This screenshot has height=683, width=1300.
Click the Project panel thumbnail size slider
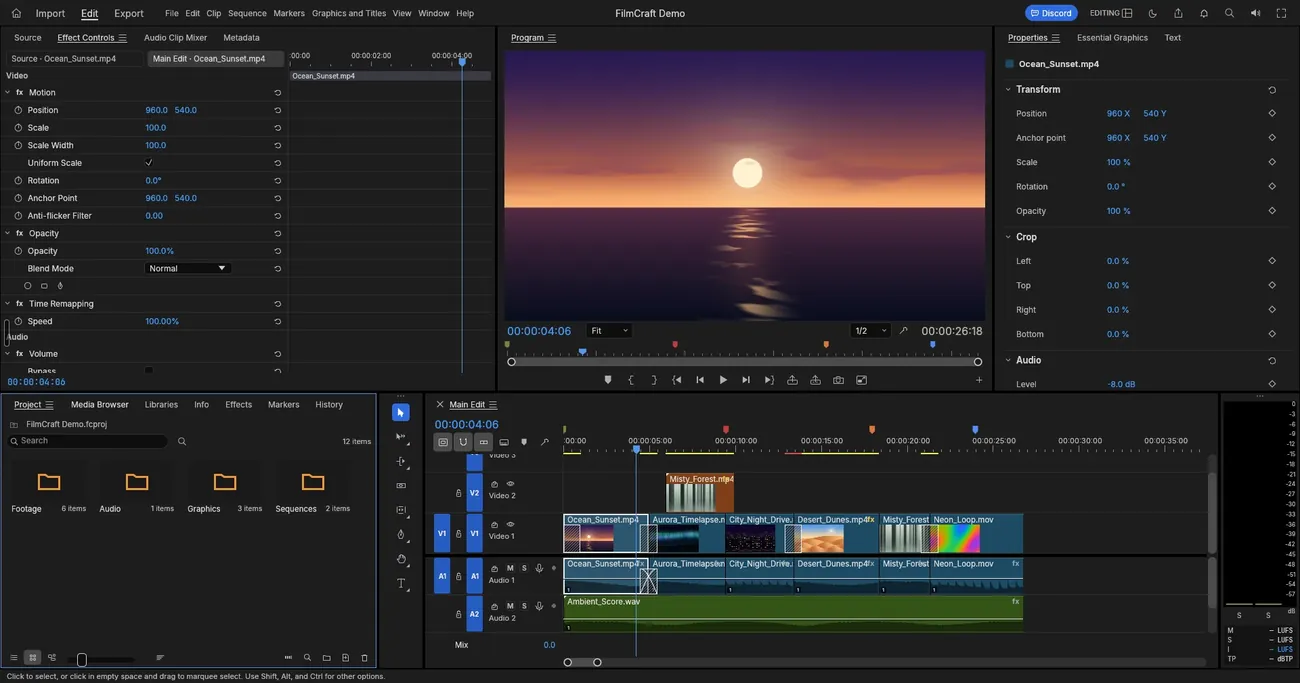click(x=100, y=659)
